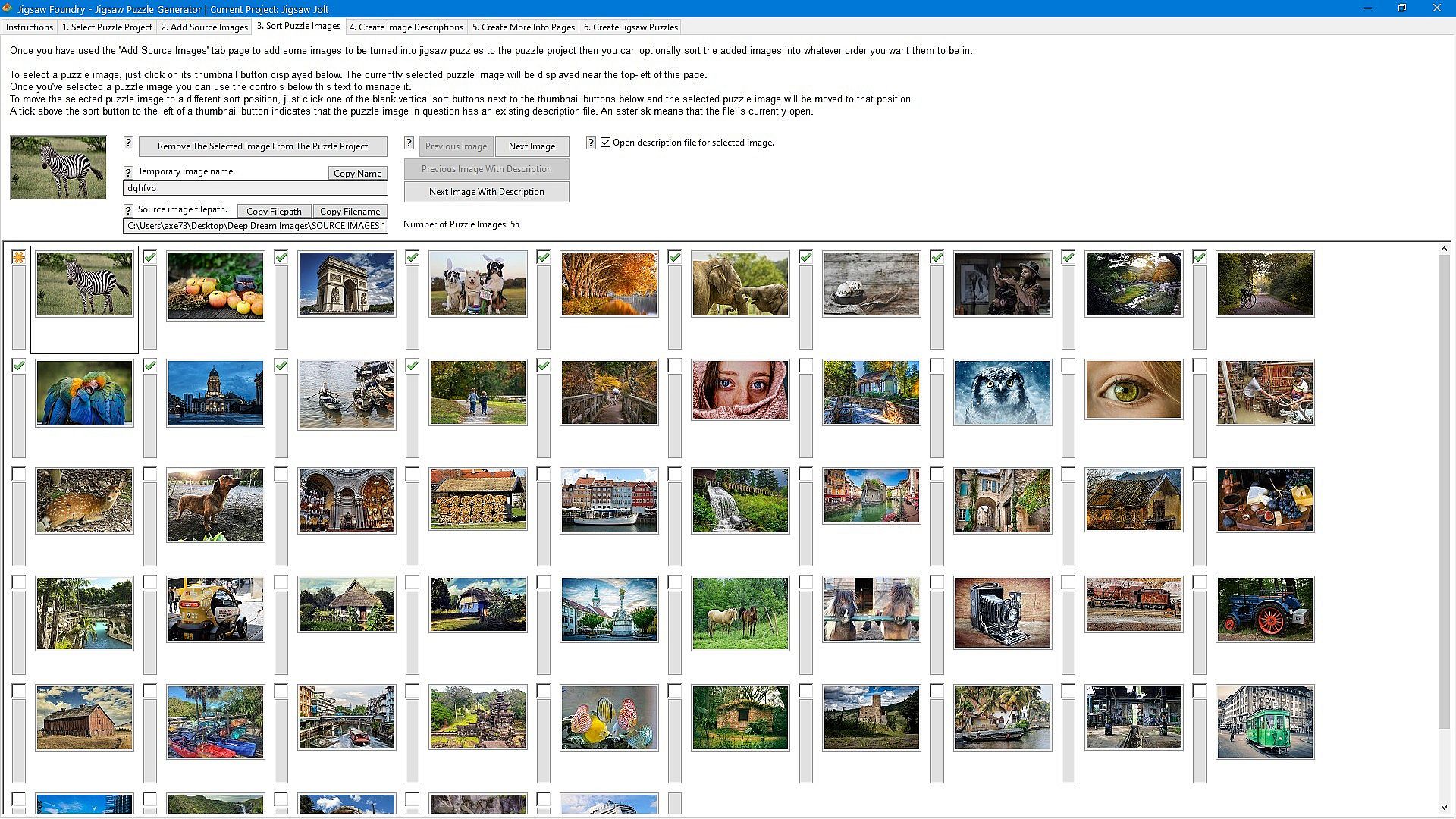
Task: Click the temporary image name text field
Action: click(255, 188)
